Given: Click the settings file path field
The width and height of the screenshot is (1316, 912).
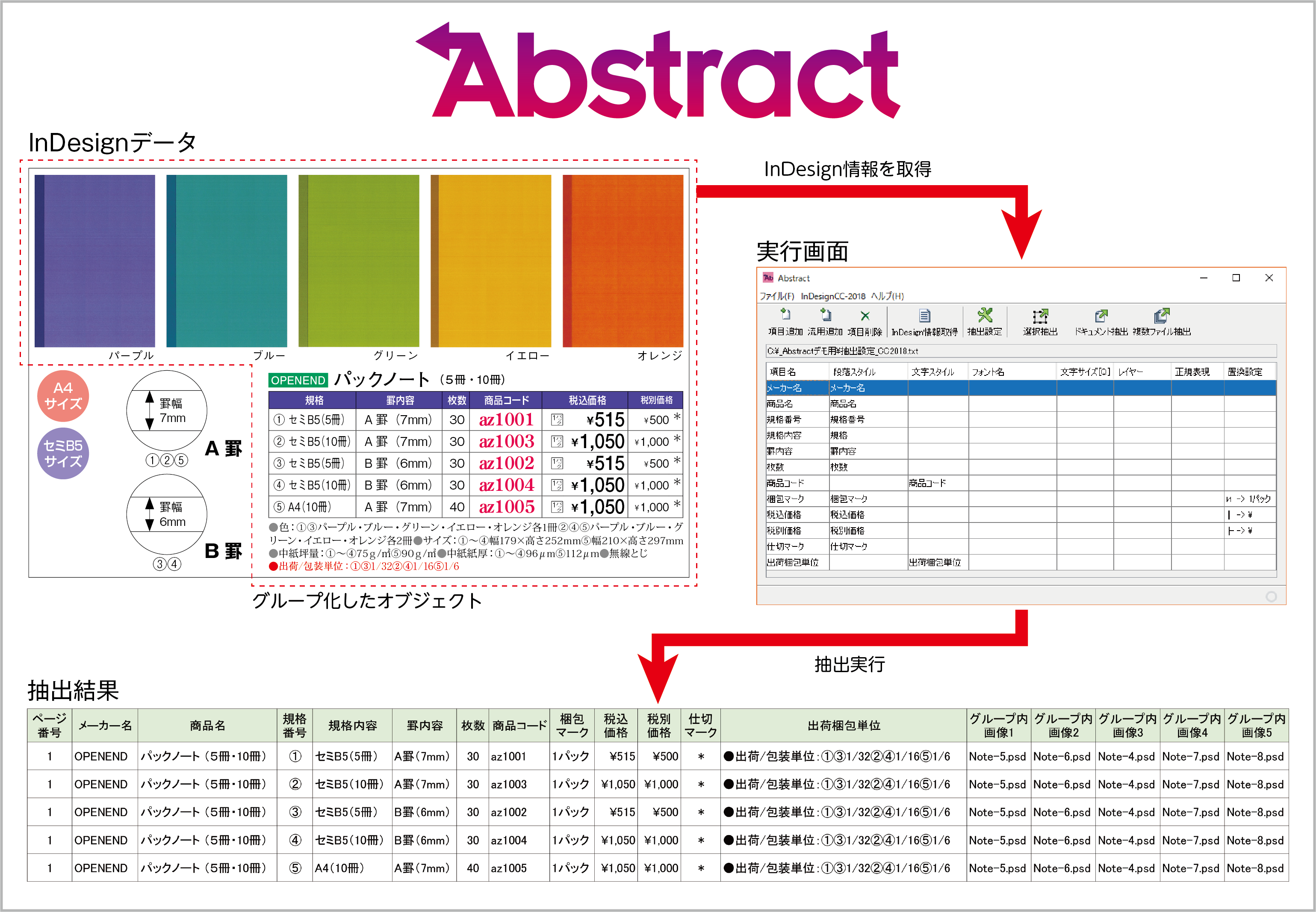Looking at the screenshot, I should click(1021, 351).
